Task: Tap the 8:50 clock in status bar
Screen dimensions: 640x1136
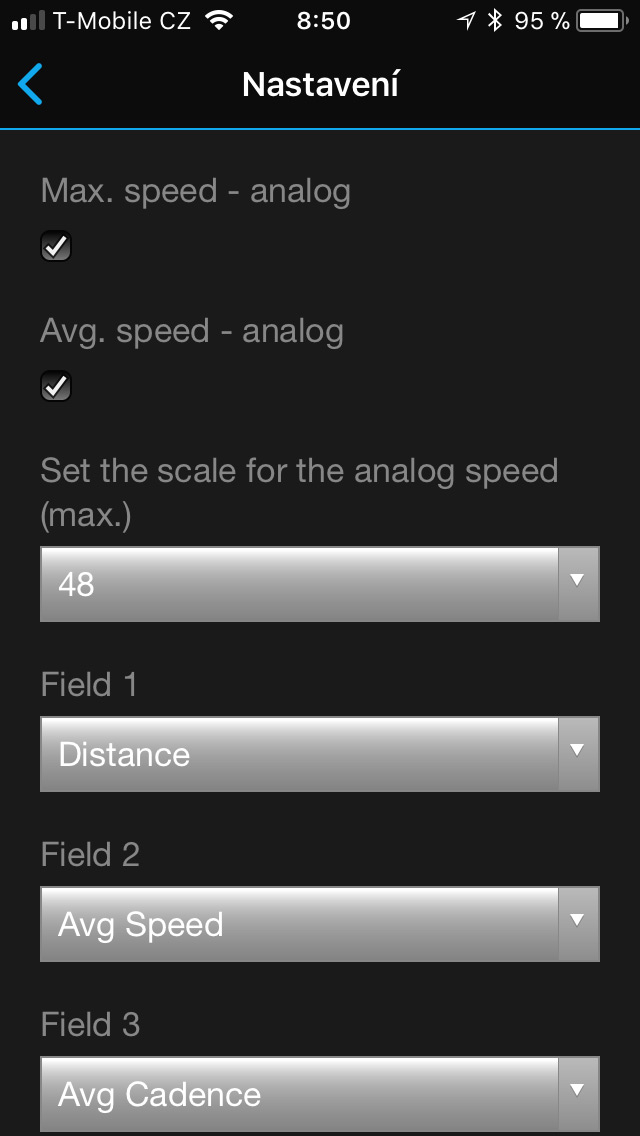Action: (323, 21)
